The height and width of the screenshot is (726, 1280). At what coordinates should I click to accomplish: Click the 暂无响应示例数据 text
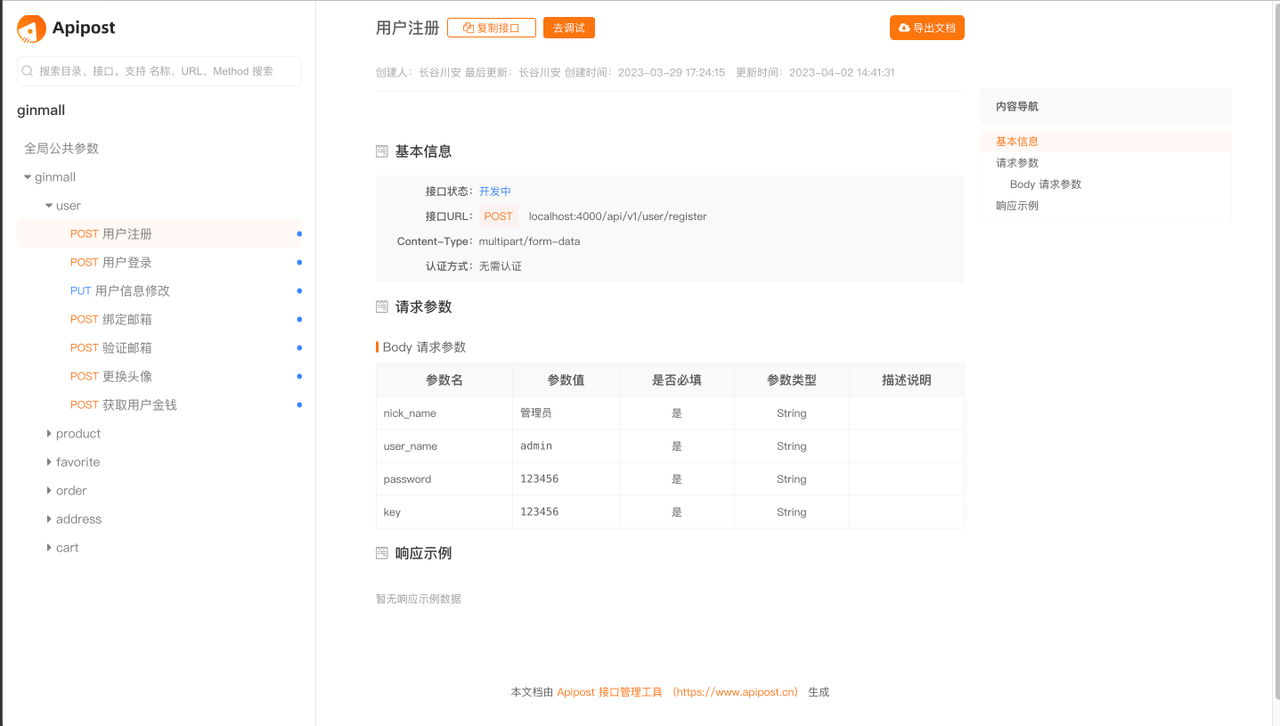coord(418,599)
